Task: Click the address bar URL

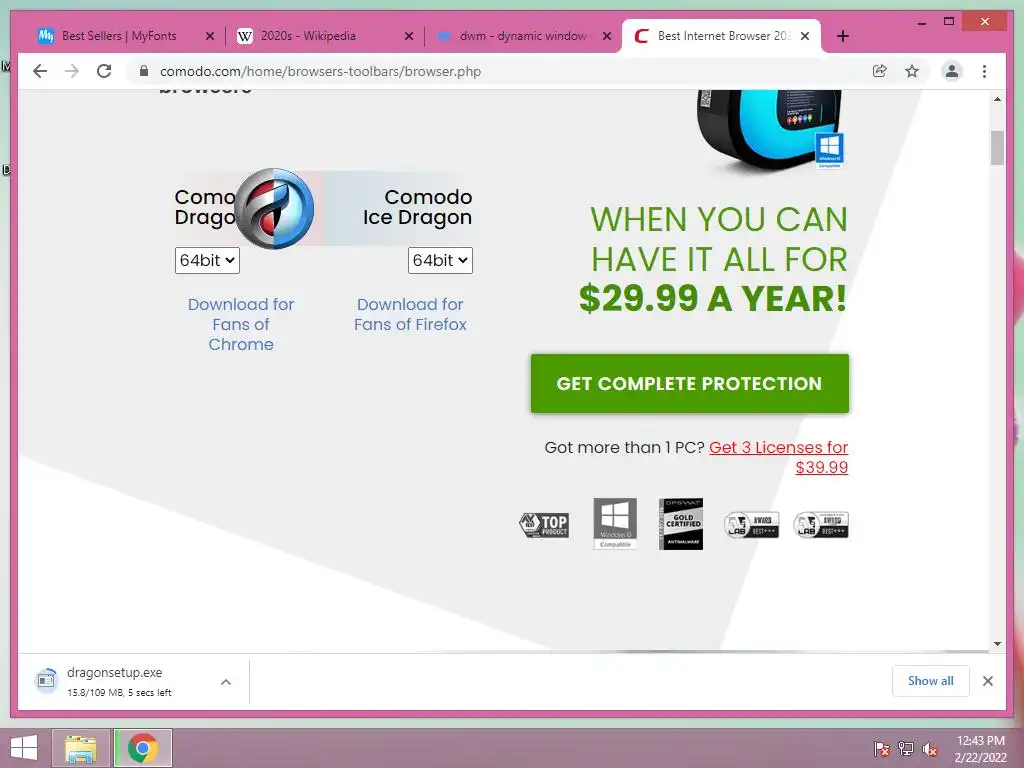Action: (320, 71)
